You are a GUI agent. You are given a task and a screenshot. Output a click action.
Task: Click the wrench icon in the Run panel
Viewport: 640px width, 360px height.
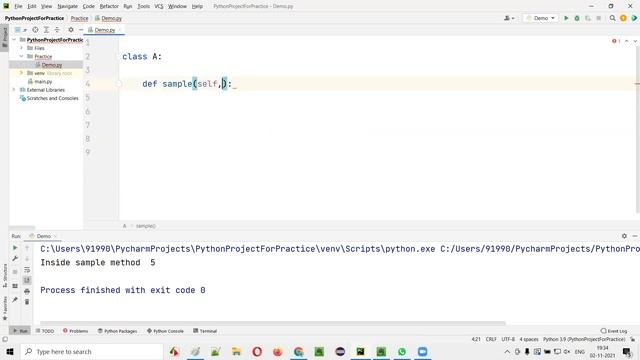tap(15, 258)
